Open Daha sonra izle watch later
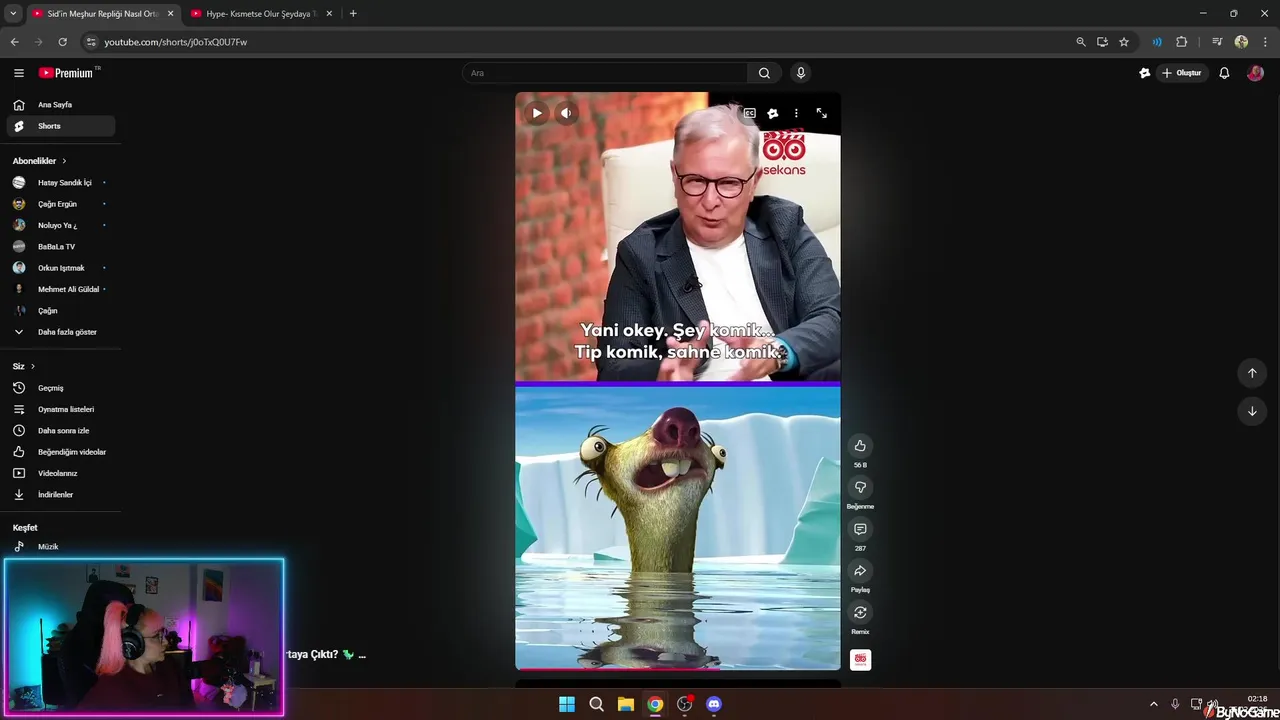1280x720 pixels. (x=61, y=431)
